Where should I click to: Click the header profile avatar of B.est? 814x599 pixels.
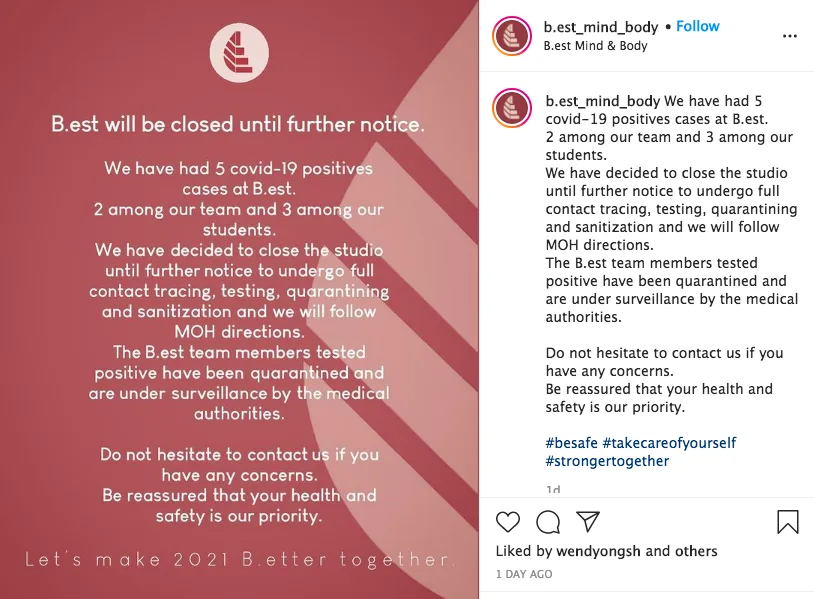click(512, 35)
